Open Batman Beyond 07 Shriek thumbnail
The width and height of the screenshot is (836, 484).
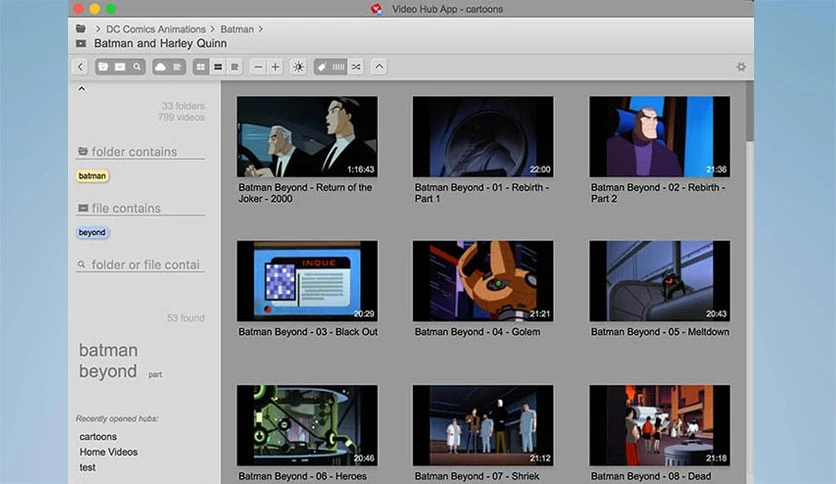[483, 425]
